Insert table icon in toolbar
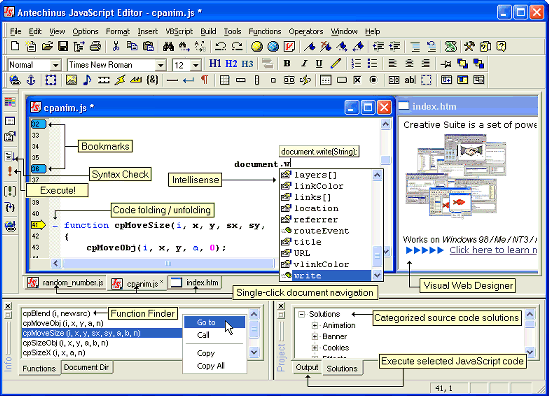Screen dimensions: 549x396 click(224, 80)
